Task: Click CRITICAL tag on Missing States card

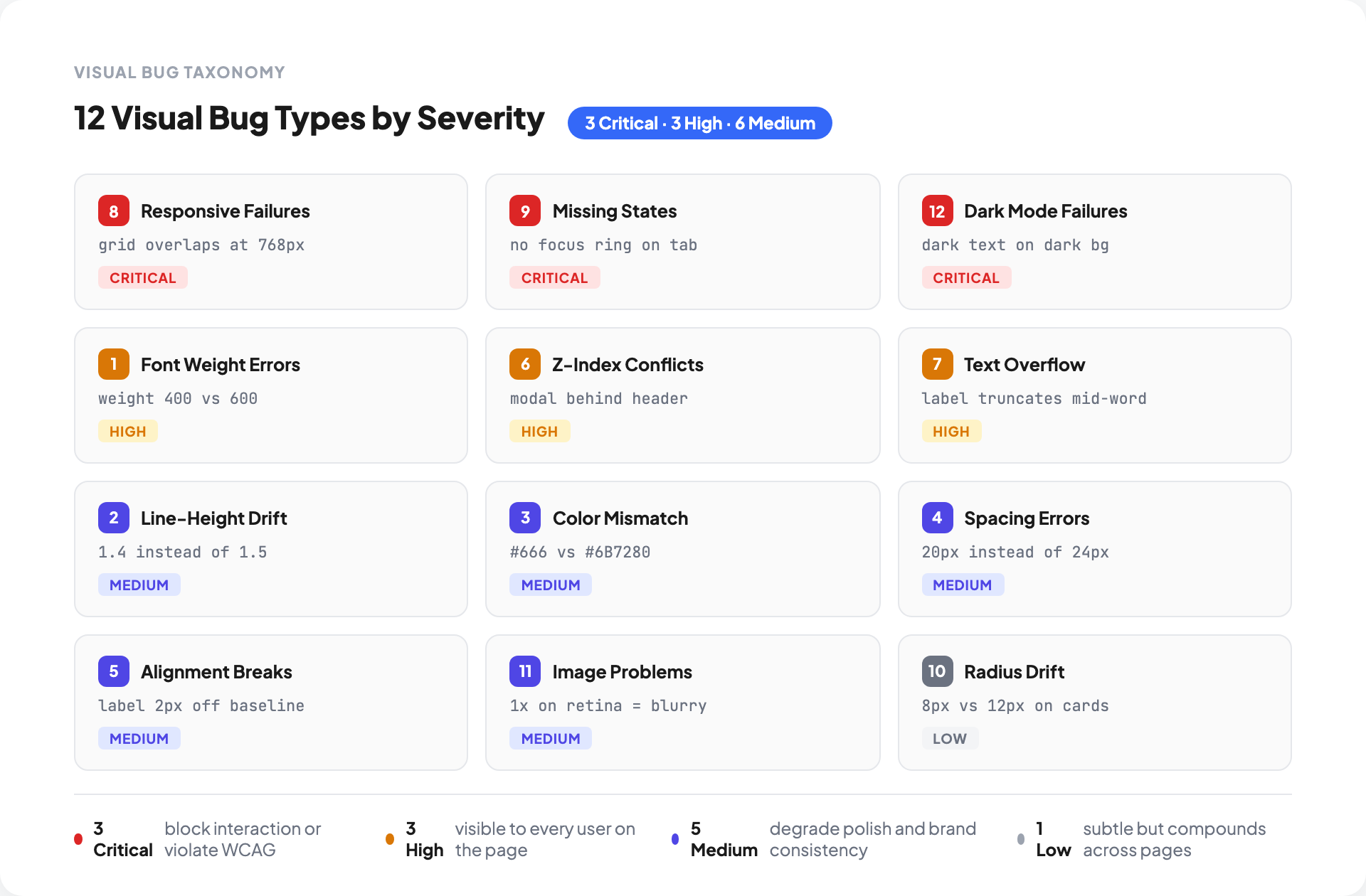Action: click(x=555, y=277)
